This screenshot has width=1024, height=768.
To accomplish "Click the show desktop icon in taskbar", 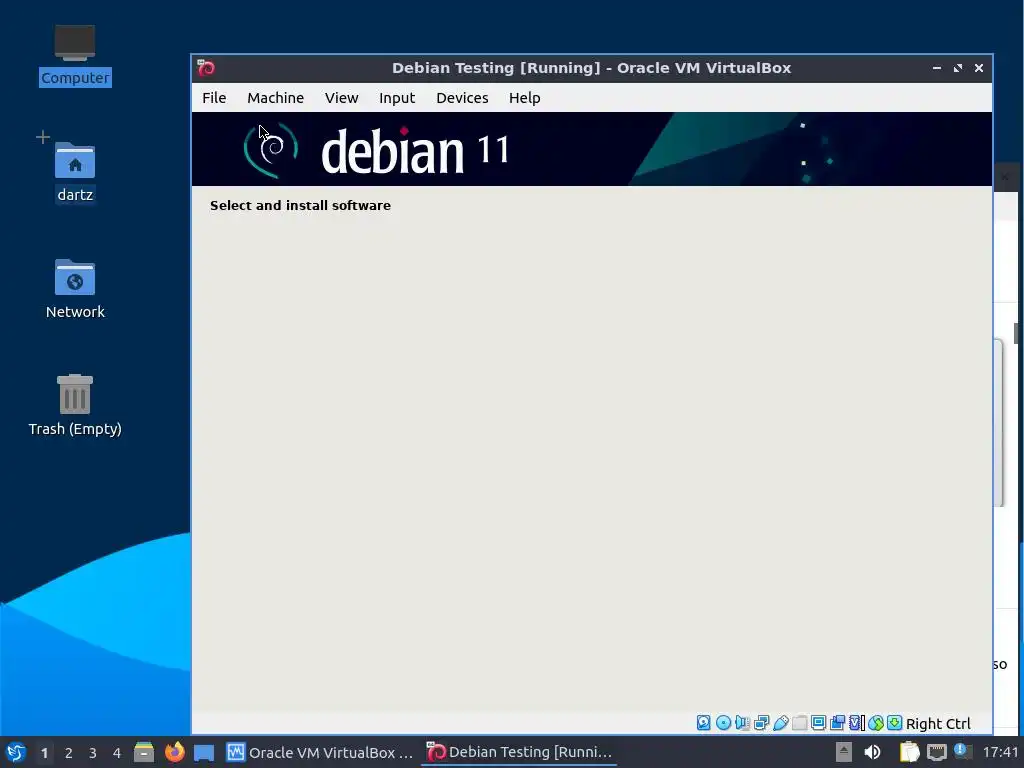I will [x=204, y=752].
